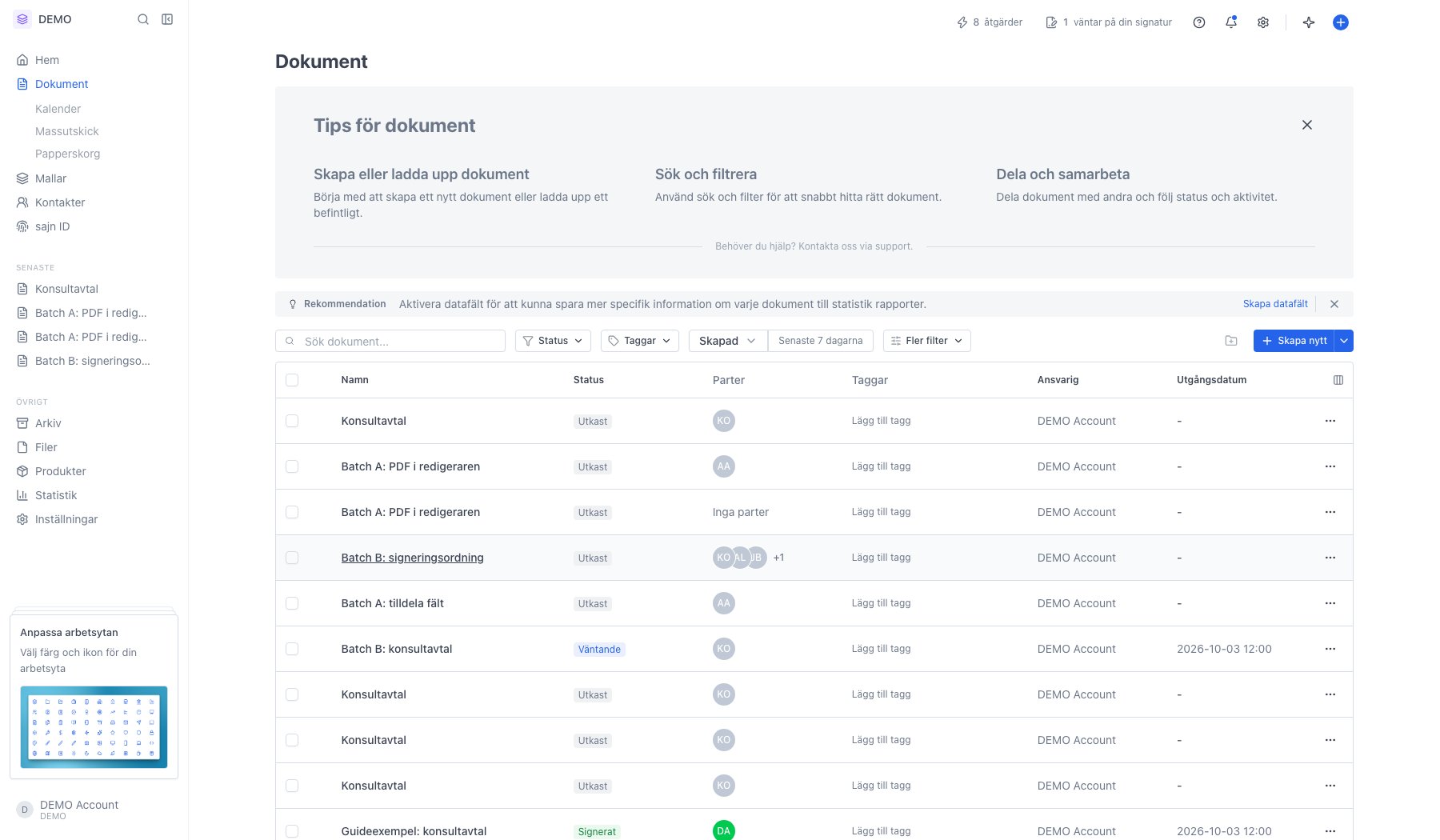1440x840 pixels.
Task: Open Statistik from the sidebar
Action: (56, 495)
